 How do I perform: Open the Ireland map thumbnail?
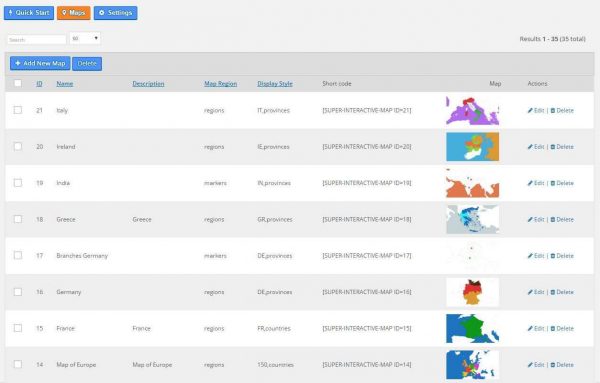[473, 147]
